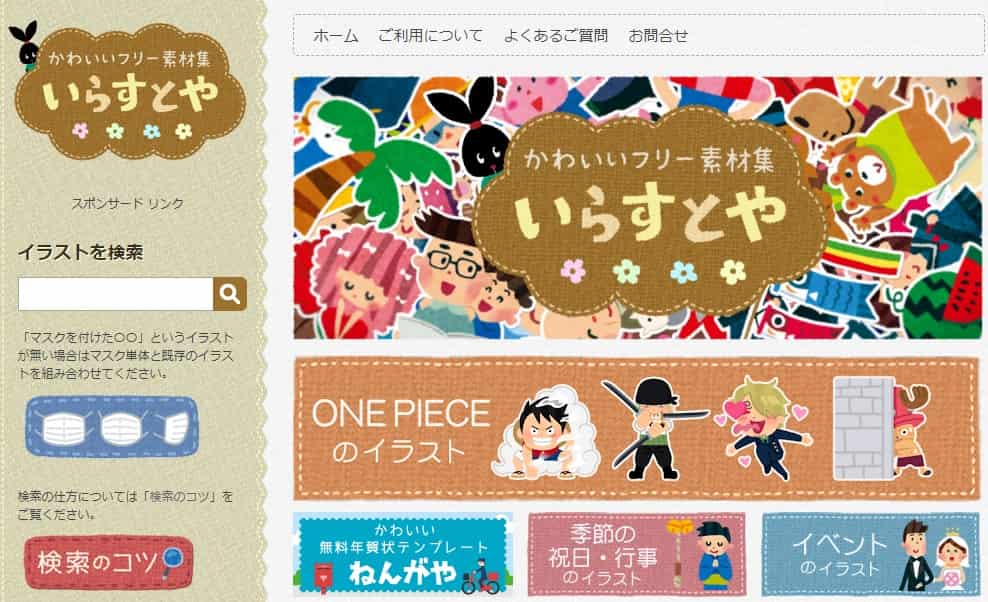Image resolution: width=988 pixels, height=602 pixels.
Task: Open the ONE PIECE のイラスト banner
Action: coord(637,429)
